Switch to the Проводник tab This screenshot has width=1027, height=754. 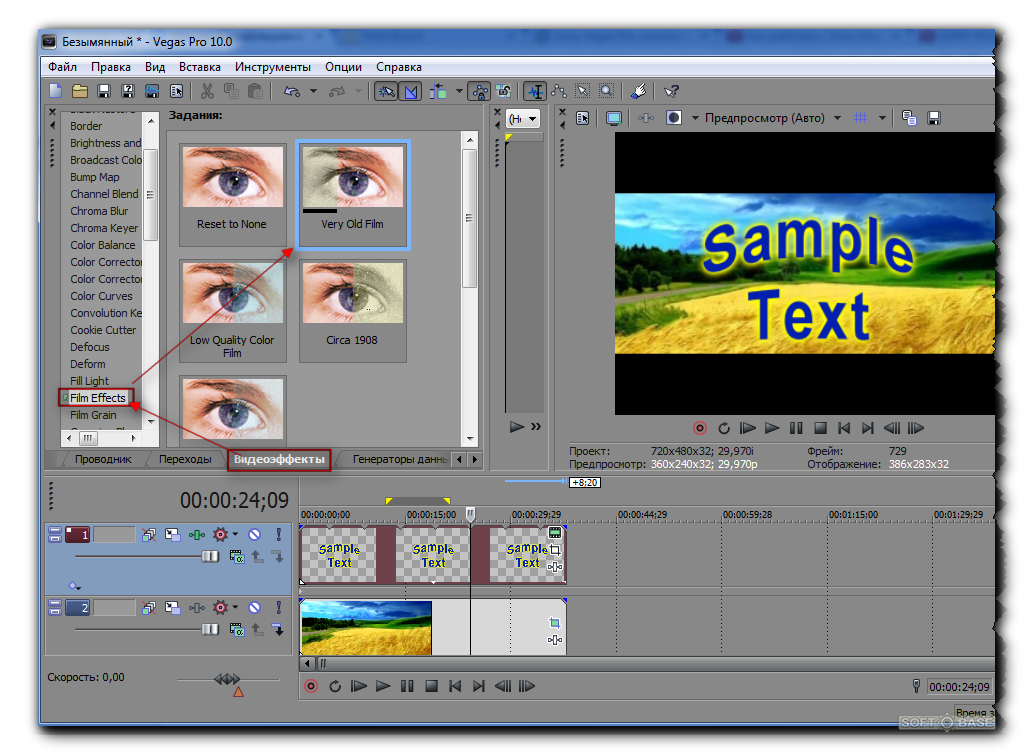point(103,459)
